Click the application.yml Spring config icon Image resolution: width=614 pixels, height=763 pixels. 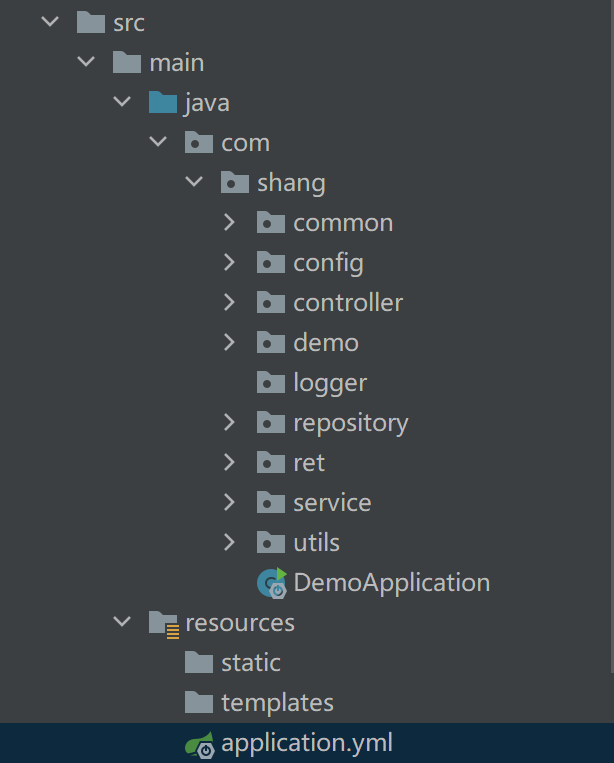click(x=199, y=744)
